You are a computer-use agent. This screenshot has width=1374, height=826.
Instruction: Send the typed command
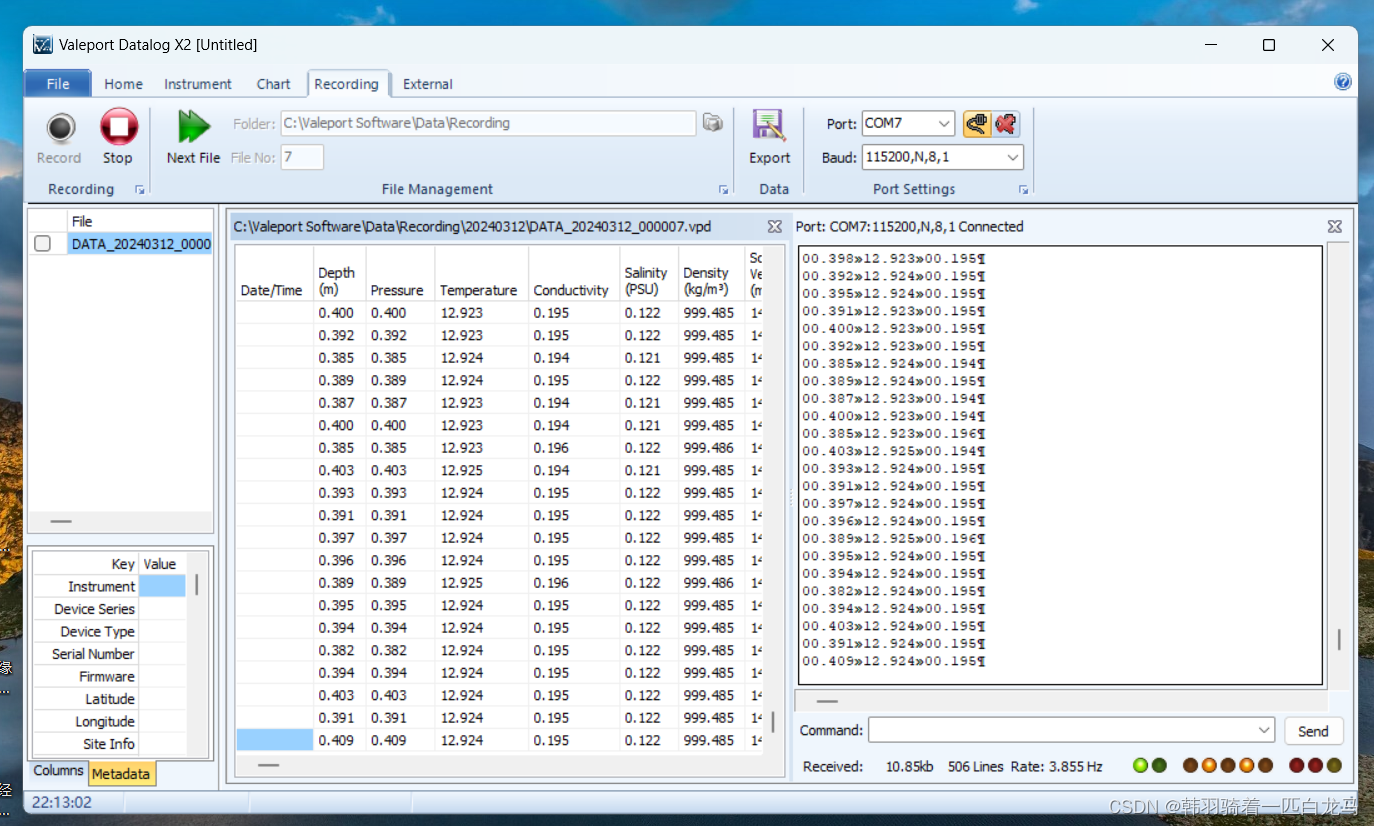1313,731
